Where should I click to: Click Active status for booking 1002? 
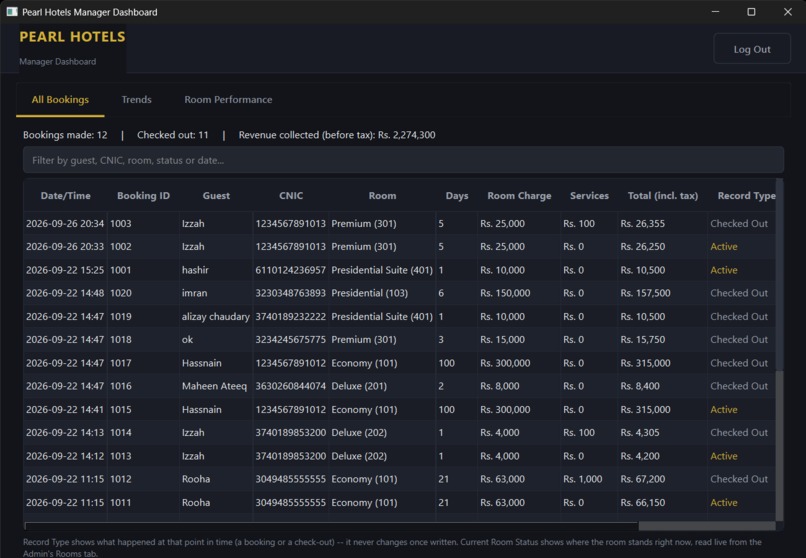[724, 247]
